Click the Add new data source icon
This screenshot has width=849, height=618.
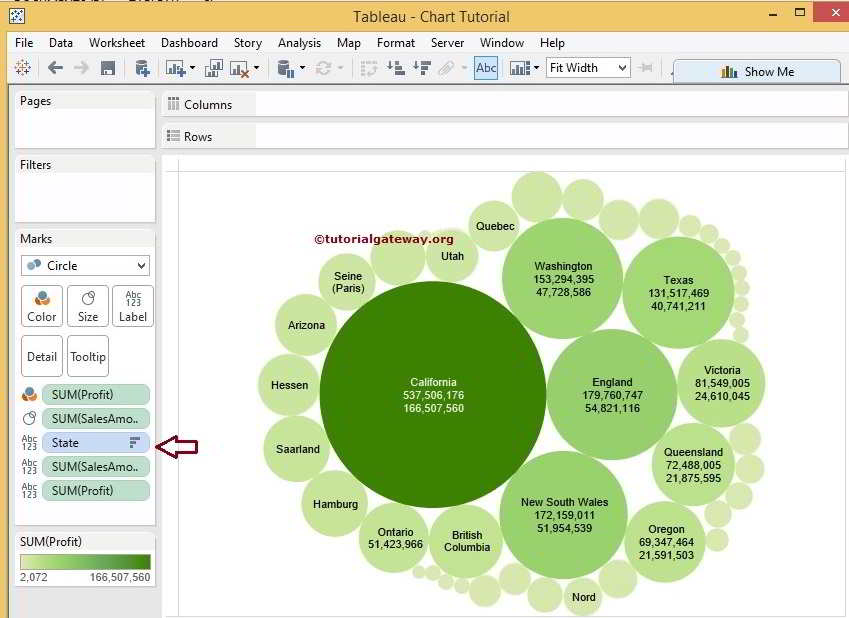coord(142,68)
